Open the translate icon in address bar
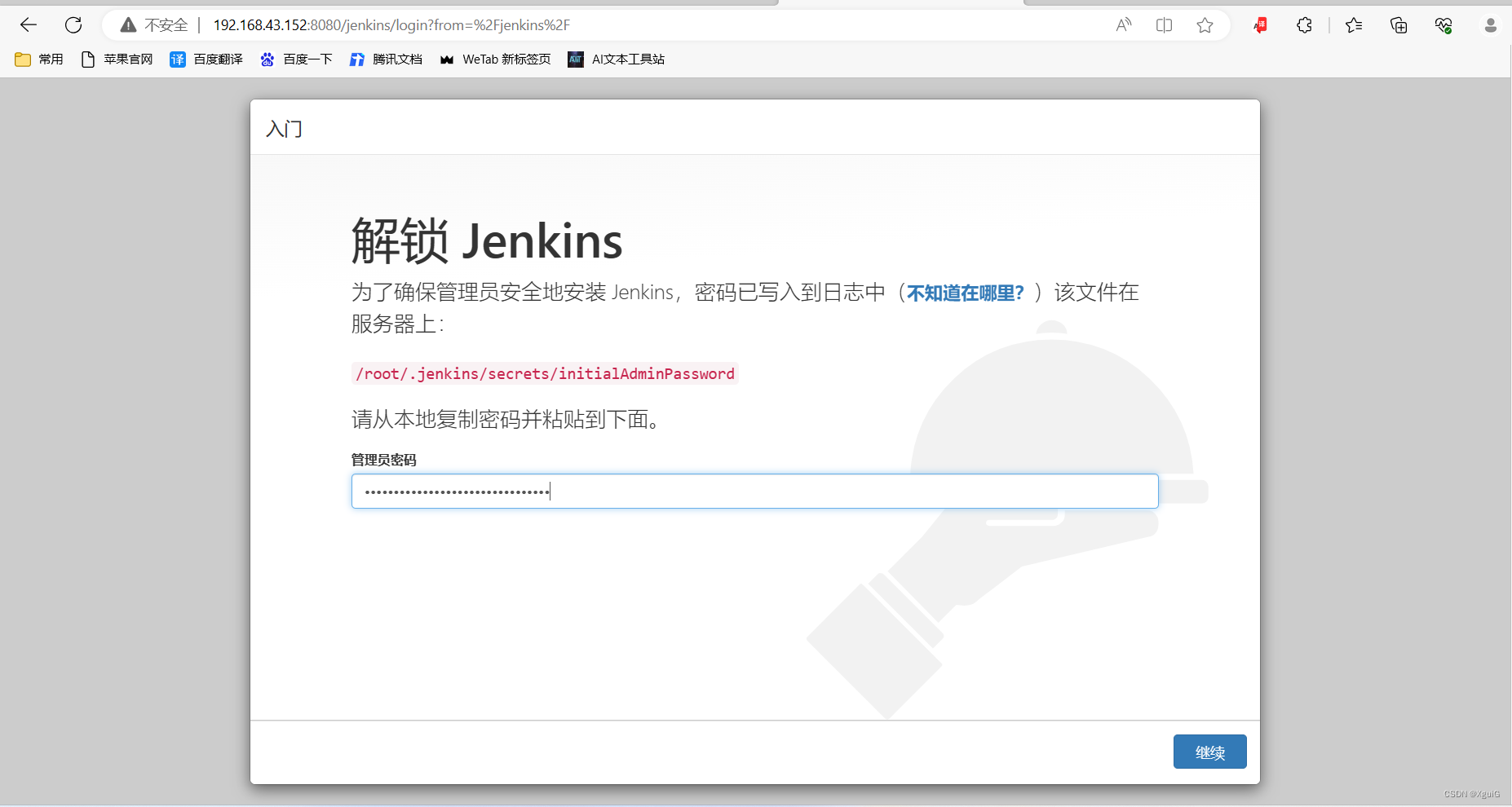 pos(1259,25)
